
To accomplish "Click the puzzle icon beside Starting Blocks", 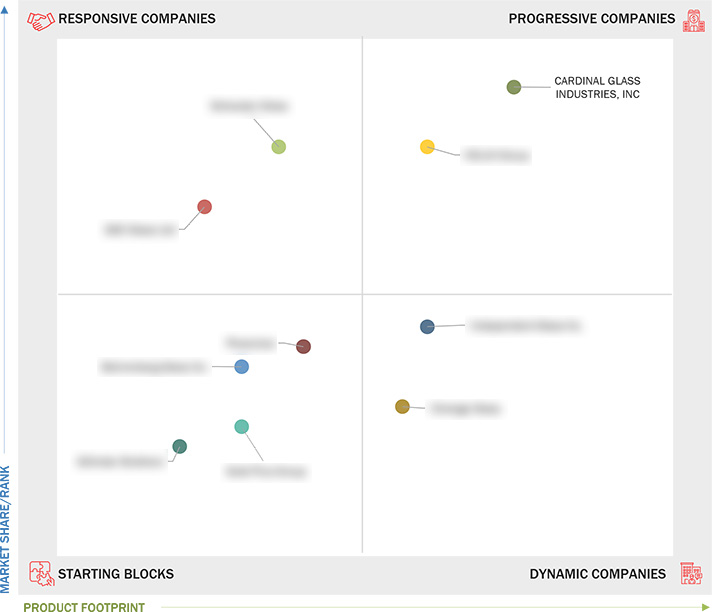I will pos(42,573).
